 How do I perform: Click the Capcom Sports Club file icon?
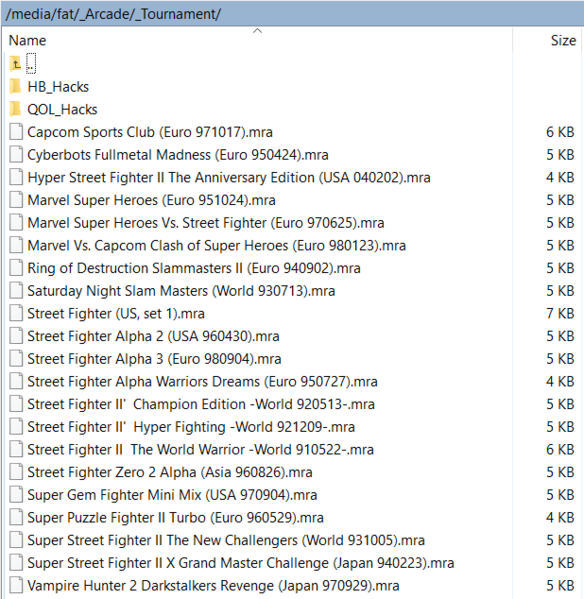(16, 132)
